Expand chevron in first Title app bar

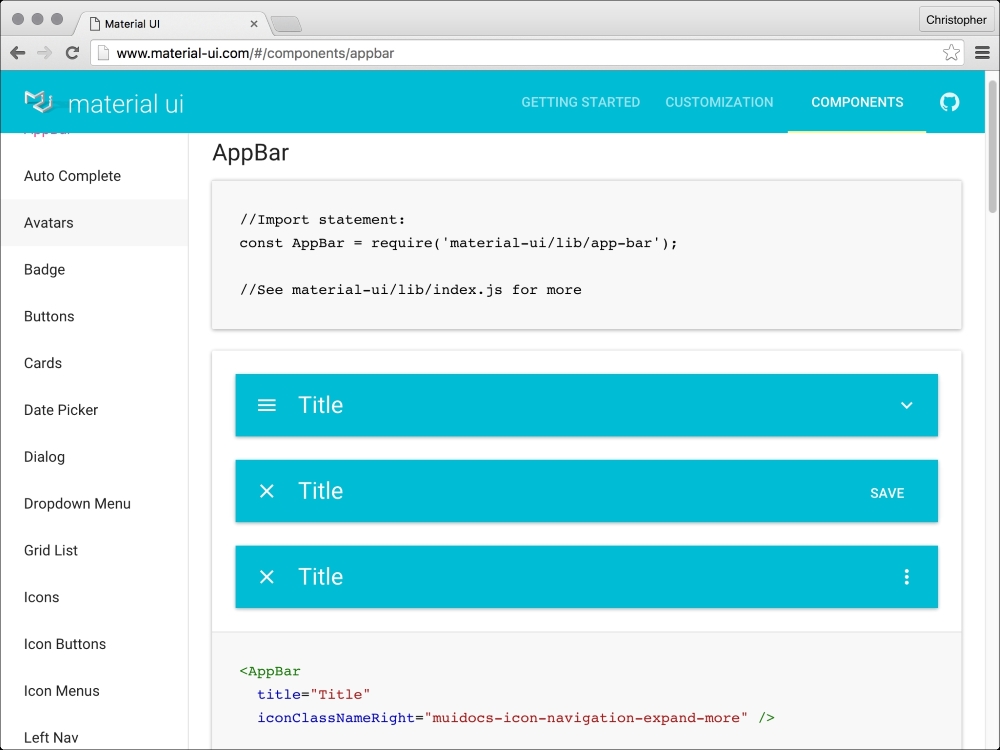tap(906, 405)
